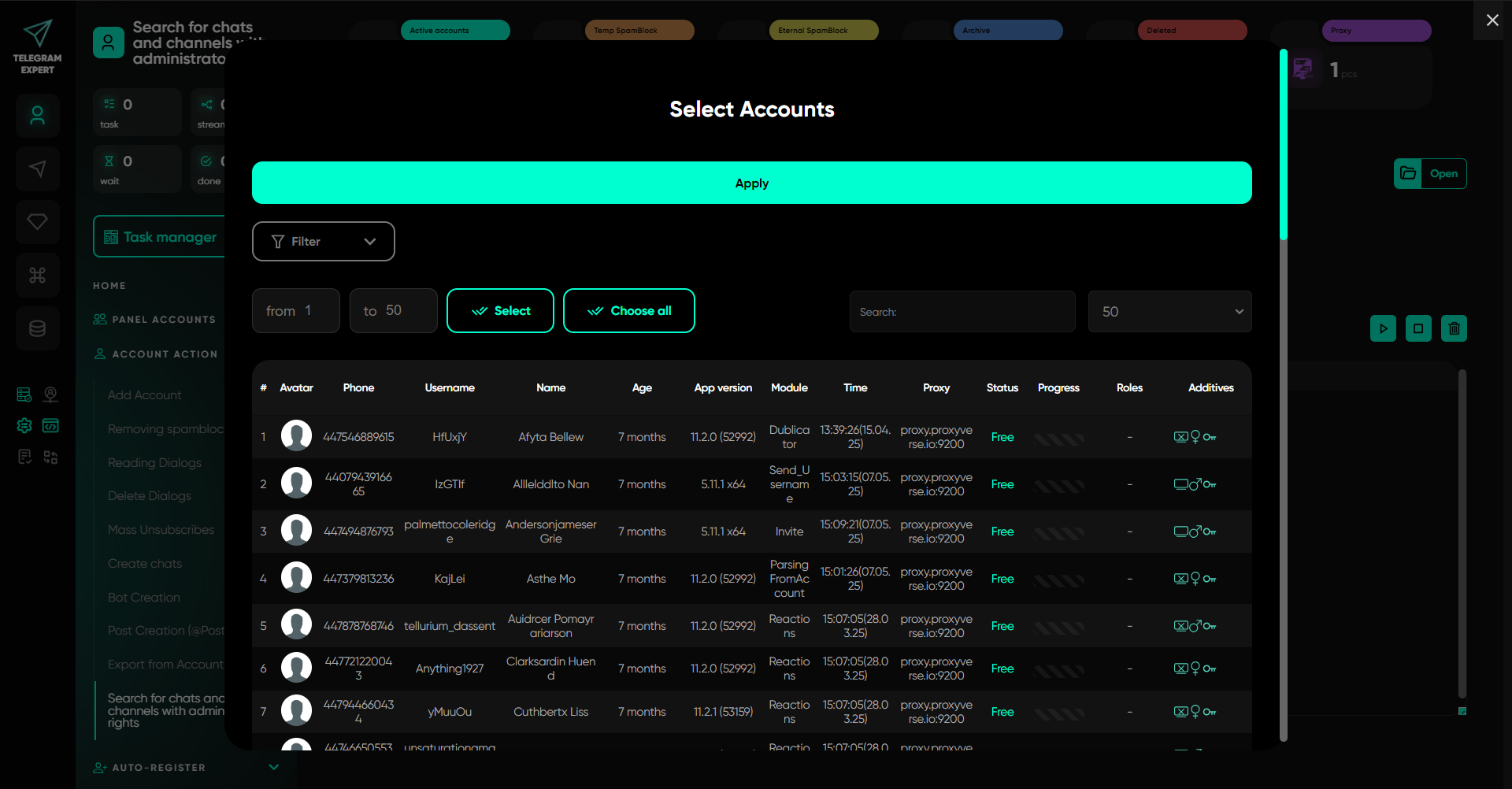Click the trash delete icon
The image size is (1512, 789).
coord(1454,328)
